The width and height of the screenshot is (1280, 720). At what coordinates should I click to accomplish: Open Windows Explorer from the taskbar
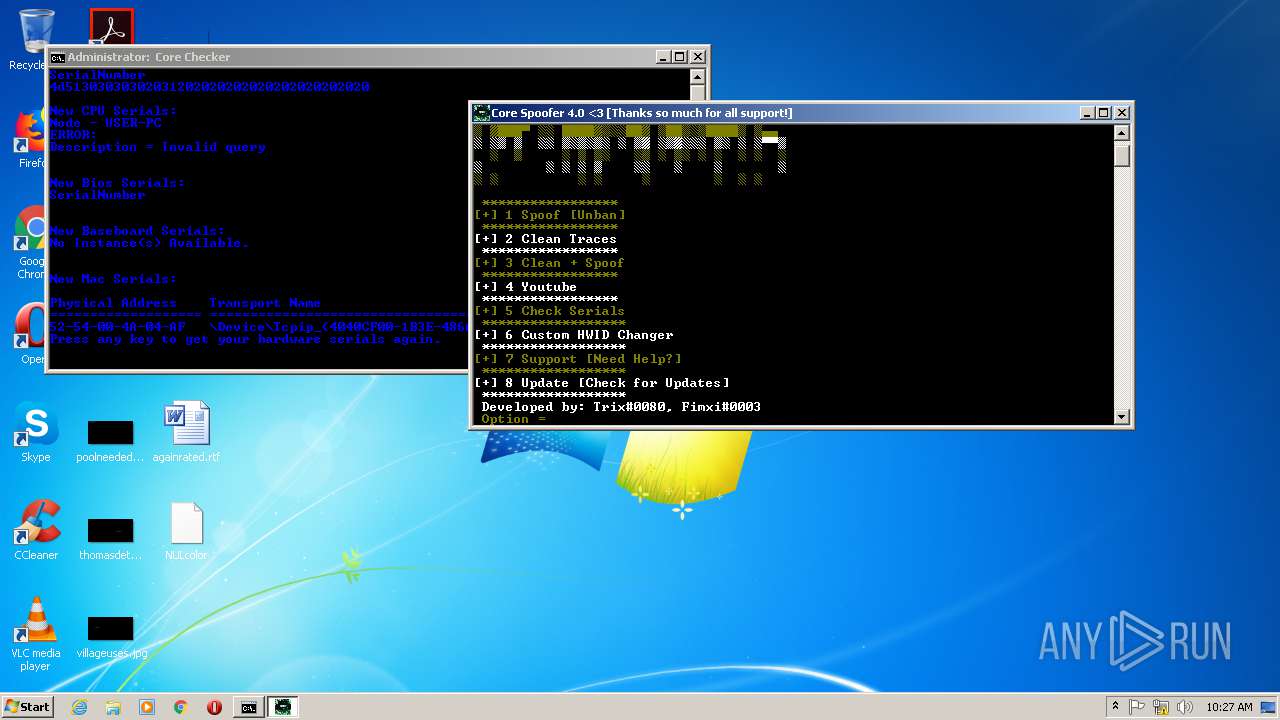tap(113, 707)
